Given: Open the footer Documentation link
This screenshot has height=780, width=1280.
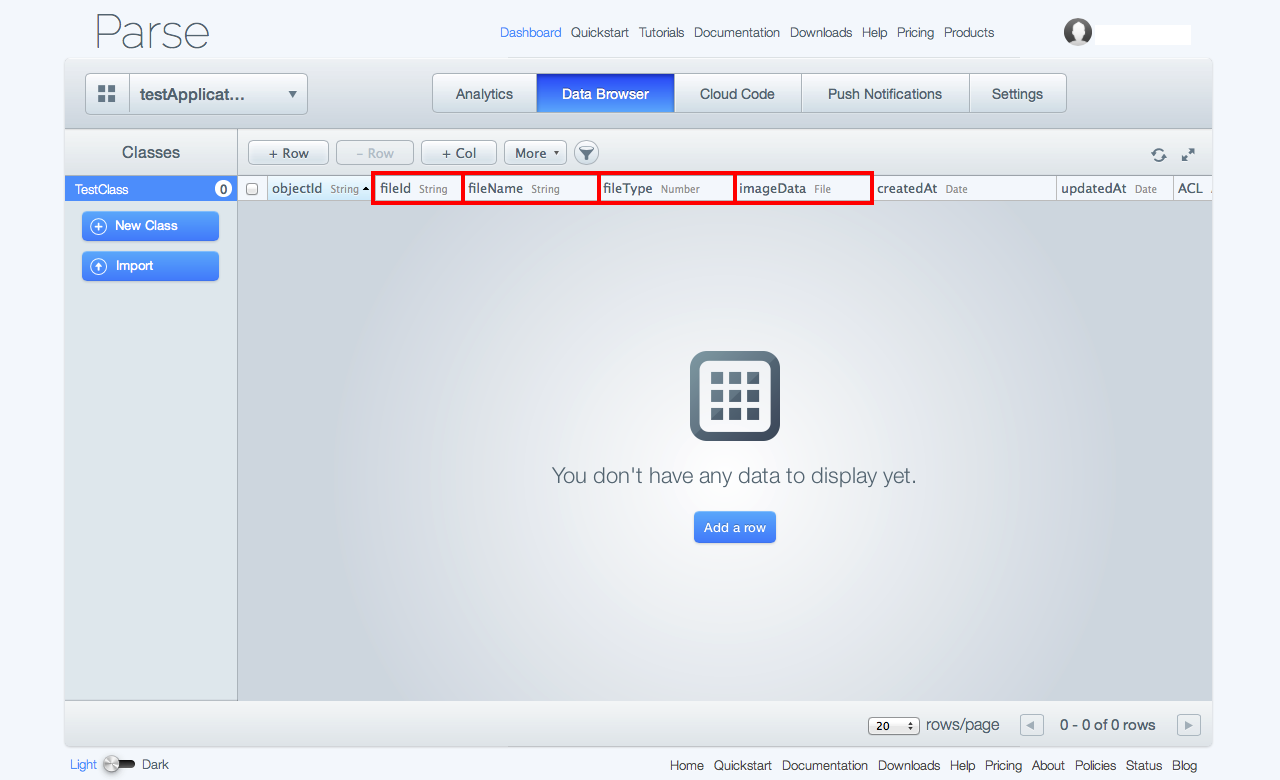Looking at the screenshot, I should pyautogui.click(x=825, y=765).
